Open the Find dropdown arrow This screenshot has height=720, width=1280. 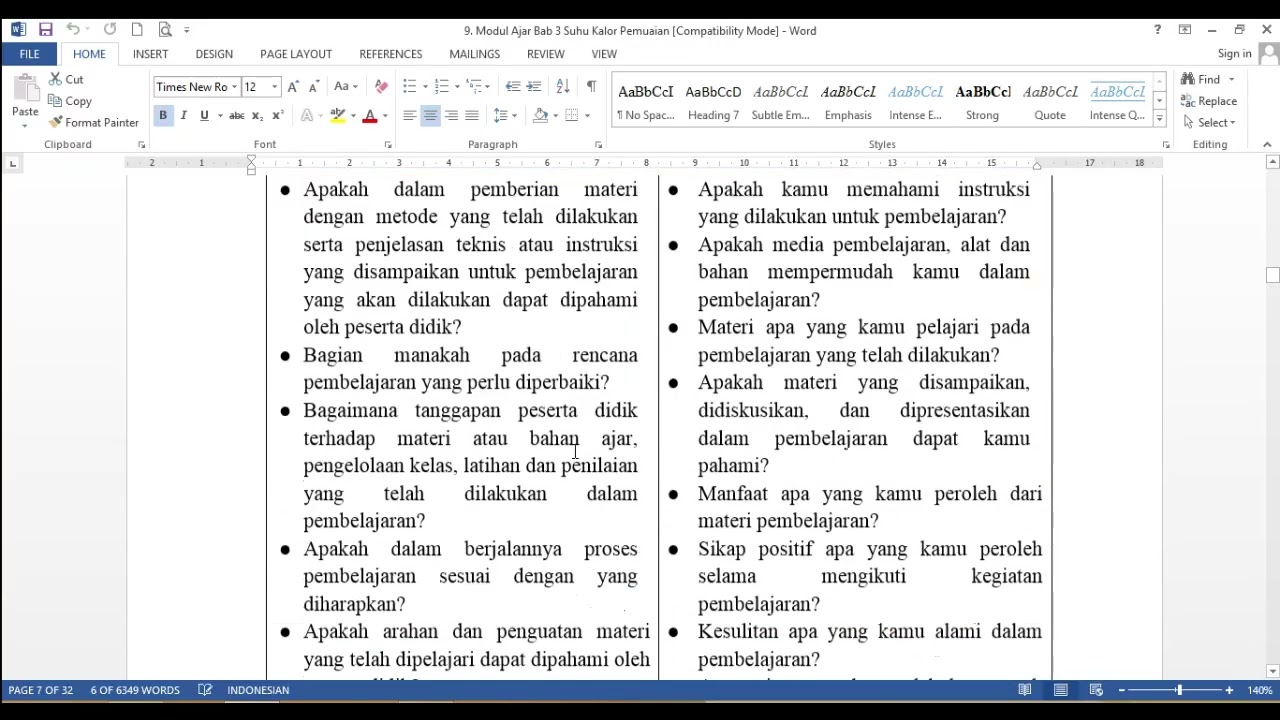click(x=1232, y=79)
